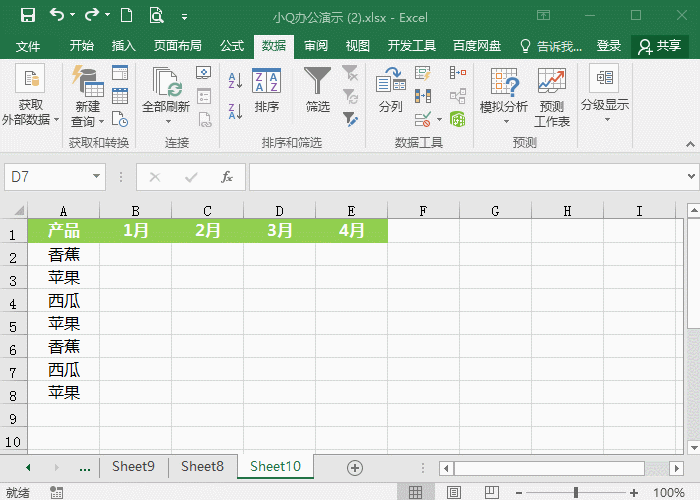
Task: Click the Save icon in quick access toolbar
Action: 27,16
